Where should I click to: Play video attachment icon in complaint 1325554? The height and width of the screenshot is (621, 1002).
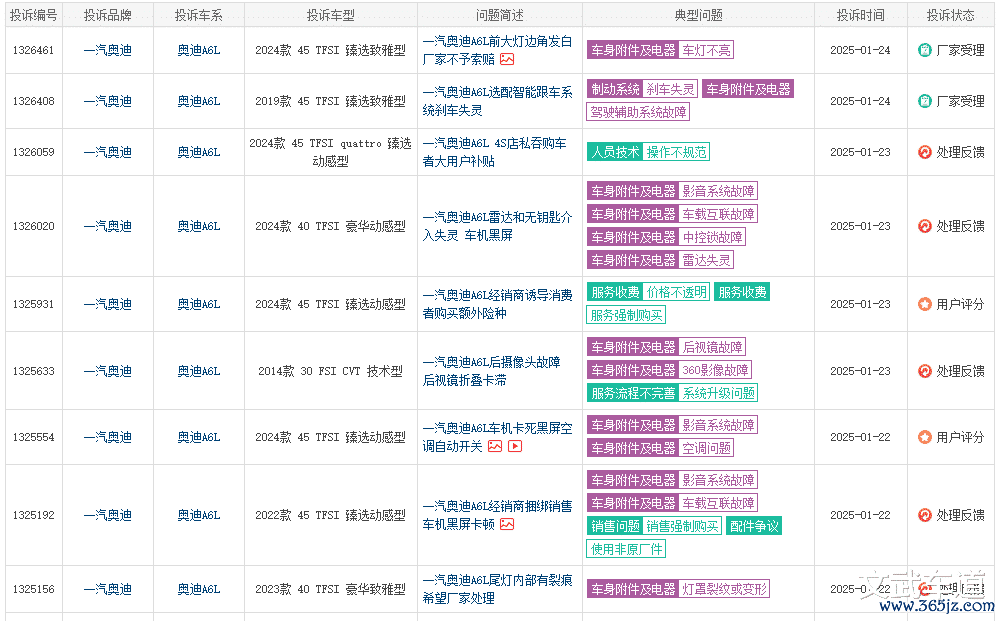[x=515, y=447]
